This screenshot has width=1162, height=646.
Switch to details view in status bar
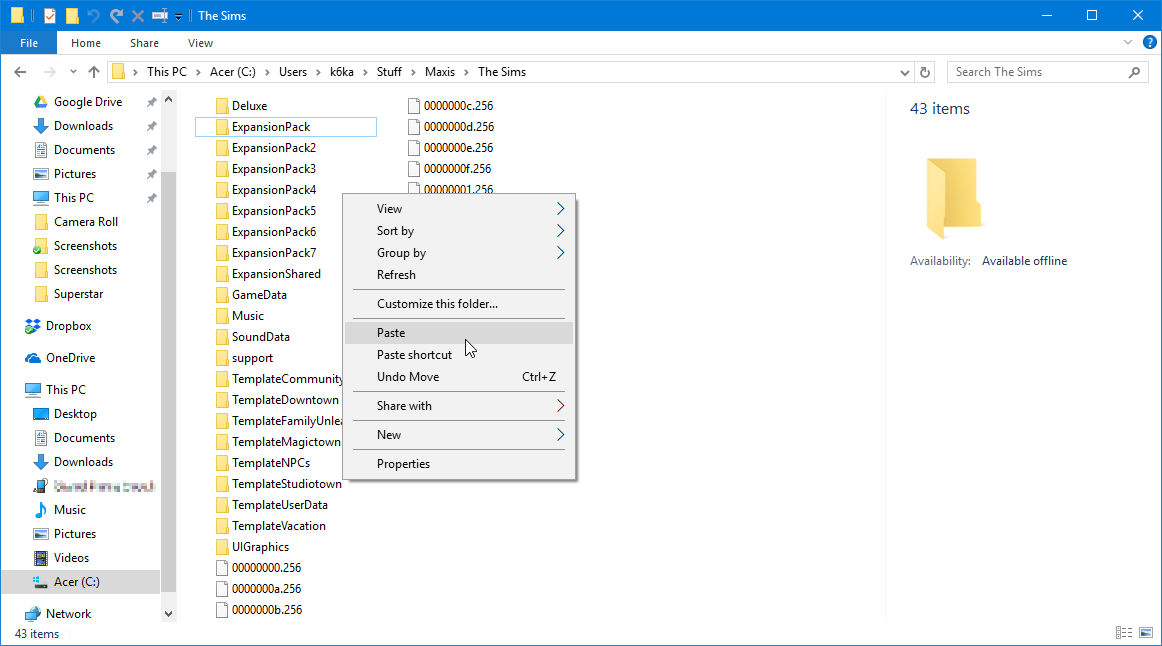click(x=1124, y=633)
